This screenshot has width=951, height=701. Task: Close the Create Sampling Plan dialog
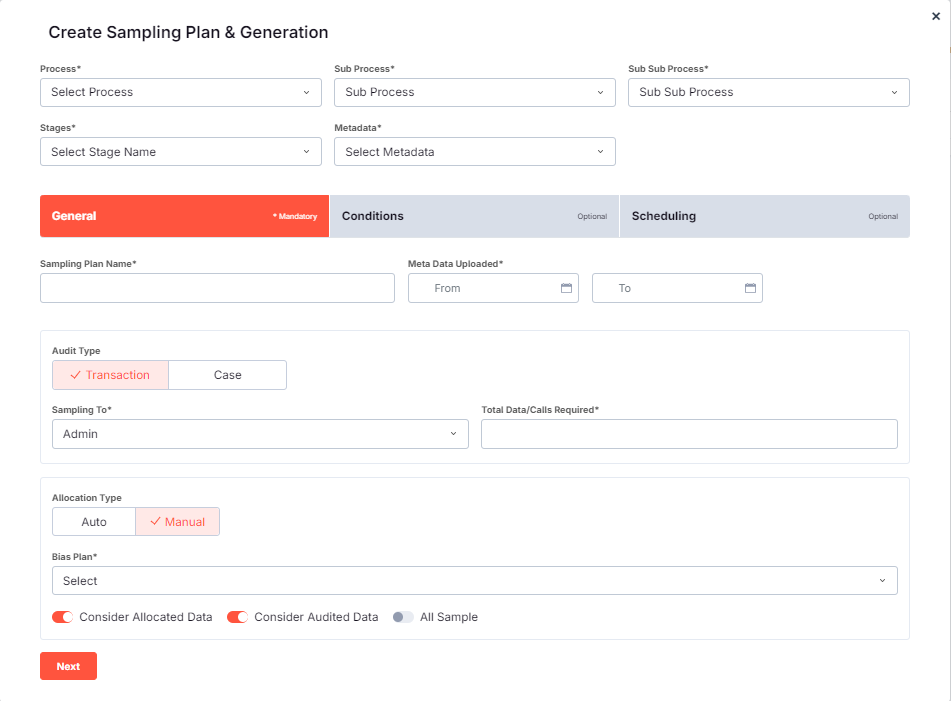936,15
